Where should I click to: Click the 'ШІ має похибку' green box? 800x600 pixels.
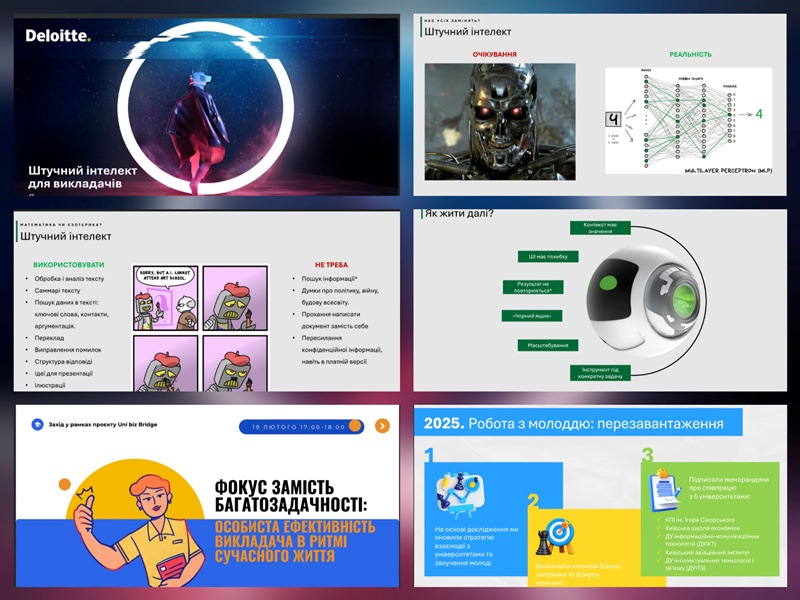pos(548,256)
